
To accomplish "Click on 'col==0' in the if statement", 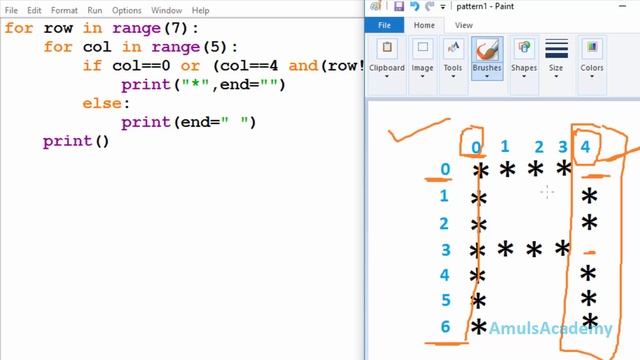I will click(x=141, y=66).
